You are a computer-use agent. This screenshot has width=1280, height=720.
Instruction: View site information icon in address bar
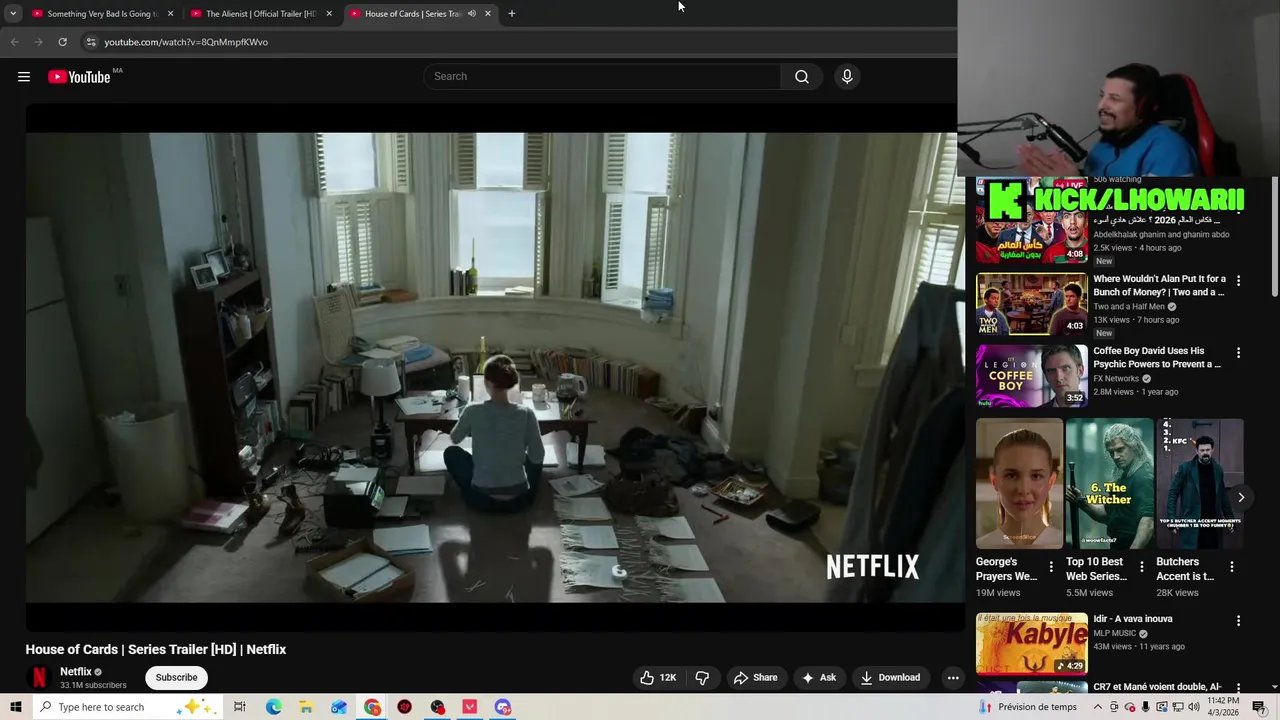click(91, 42)
